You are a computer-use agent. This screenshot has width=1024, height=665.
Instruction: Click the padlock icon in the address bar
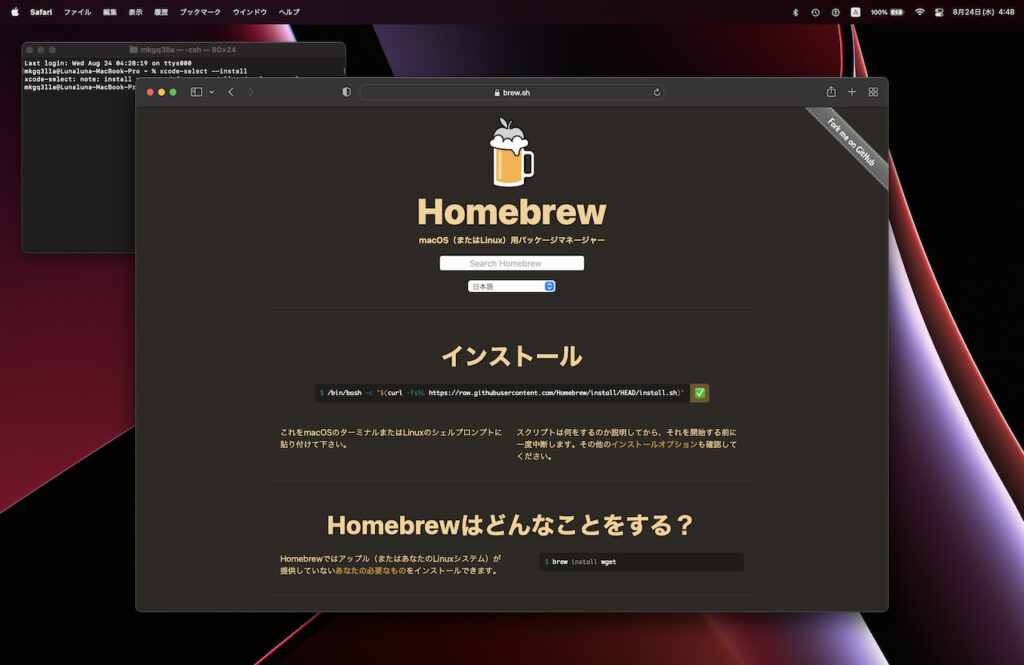pyautogui.click(x=497, y=93)
